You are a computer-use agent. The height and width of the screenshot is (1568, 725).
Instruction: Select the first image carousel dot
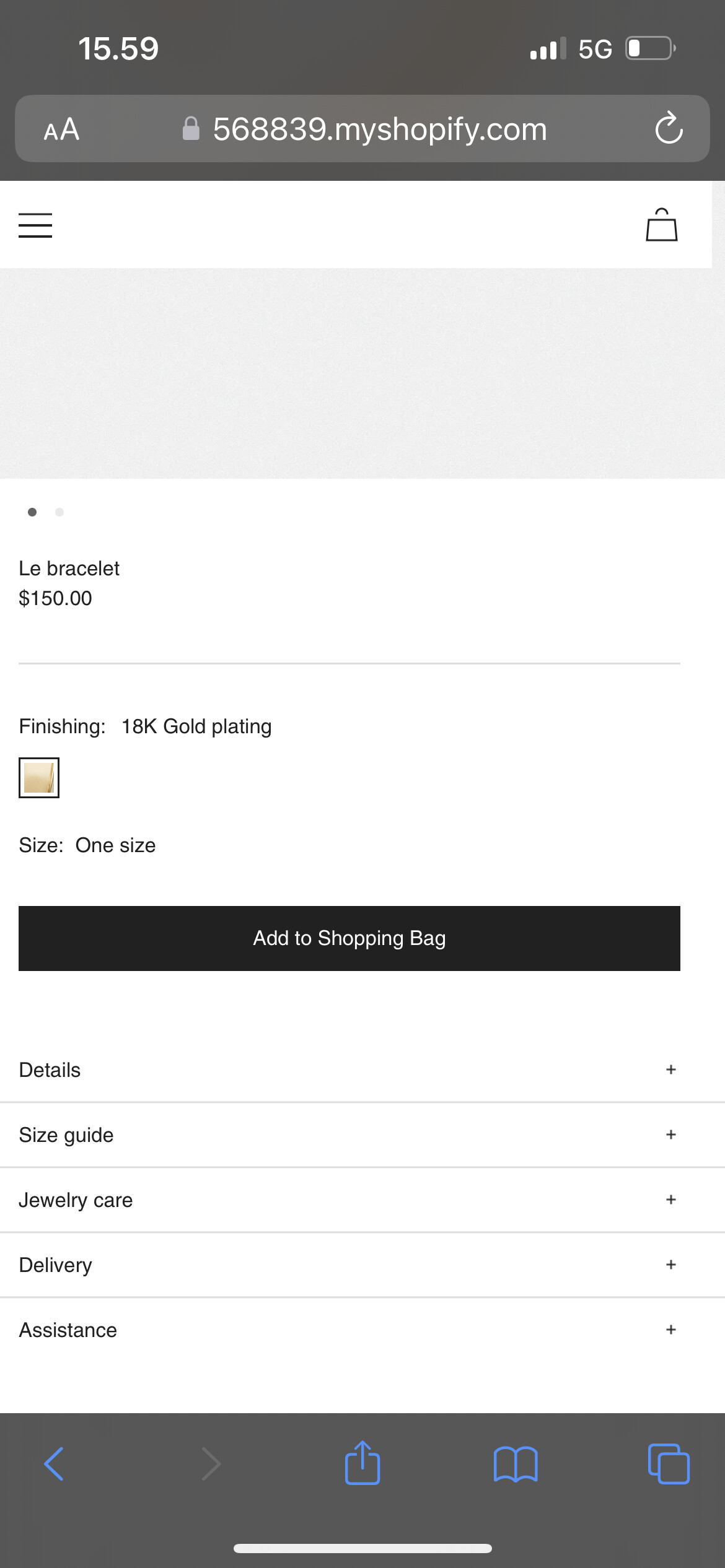point(32,512)
